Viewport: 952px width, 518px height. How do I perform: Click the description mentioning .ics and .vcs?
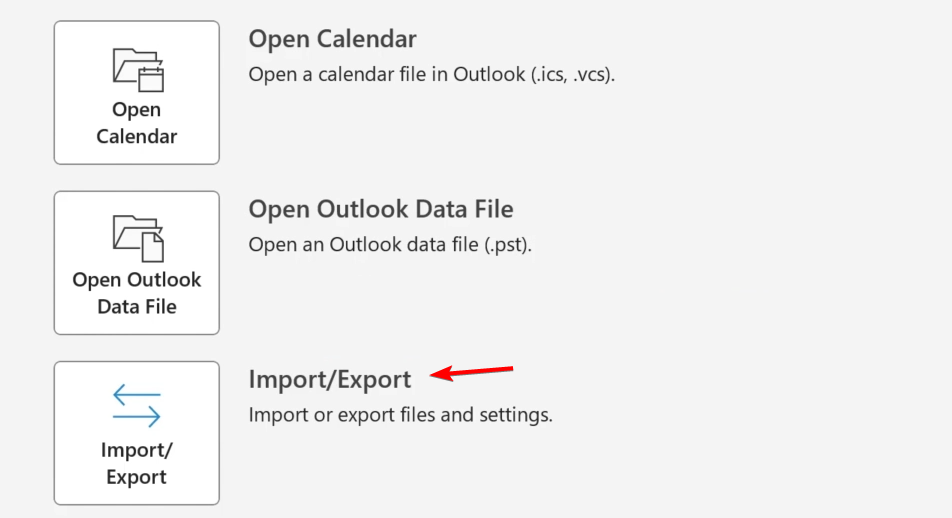432,75
